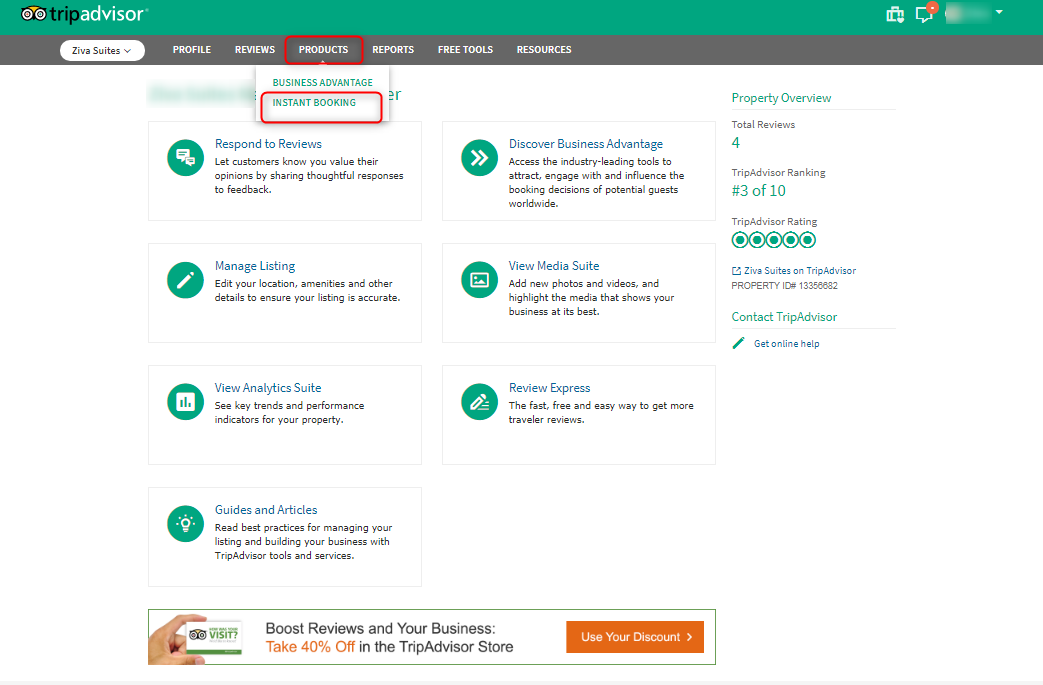This screenshot has width=1043, height=685.
Task: Open the Ziva Suites property selector
Action: click(102, 51)
